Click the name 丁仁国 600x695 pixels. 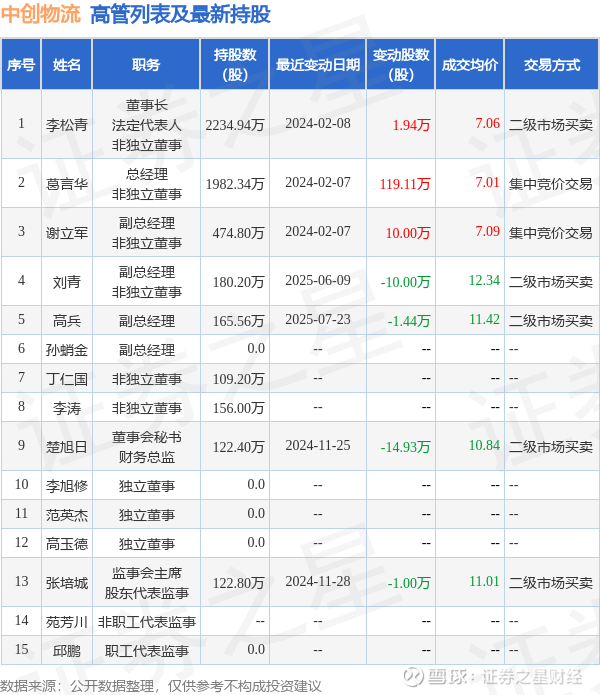click(x=67, y=379)
